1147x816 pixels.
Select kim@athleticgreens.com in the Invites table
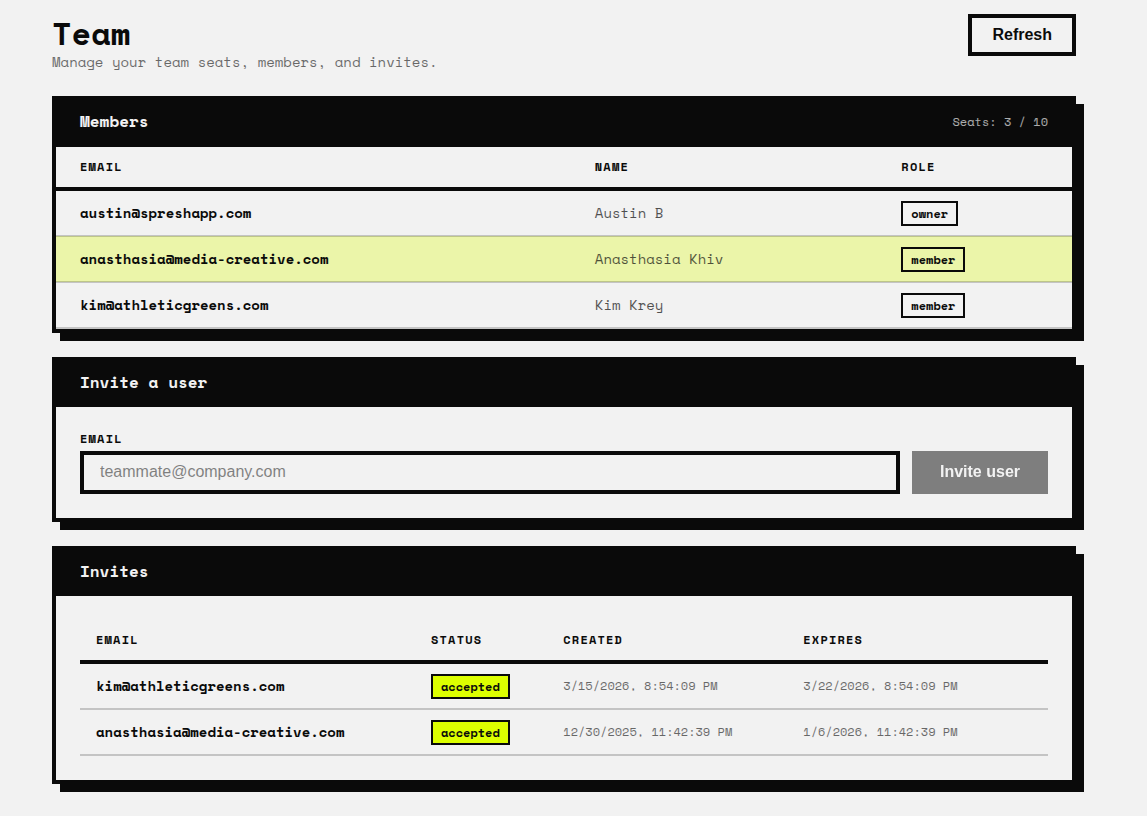[190, 687]
